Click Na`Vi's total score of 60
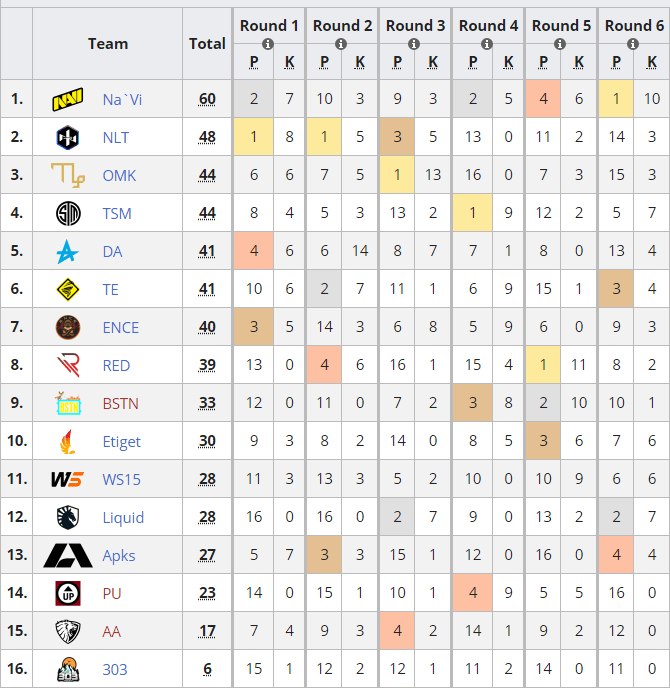The width and height of the screenshot is (670, 692). (207, 100)
